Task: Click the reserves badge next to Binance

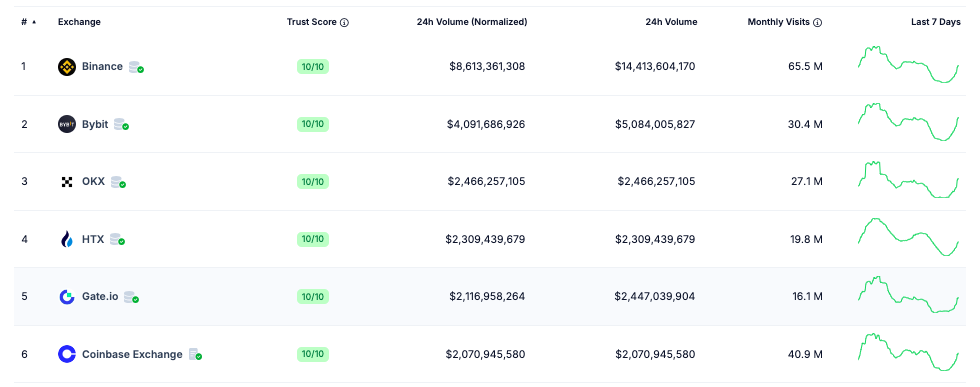Action: 136,67
